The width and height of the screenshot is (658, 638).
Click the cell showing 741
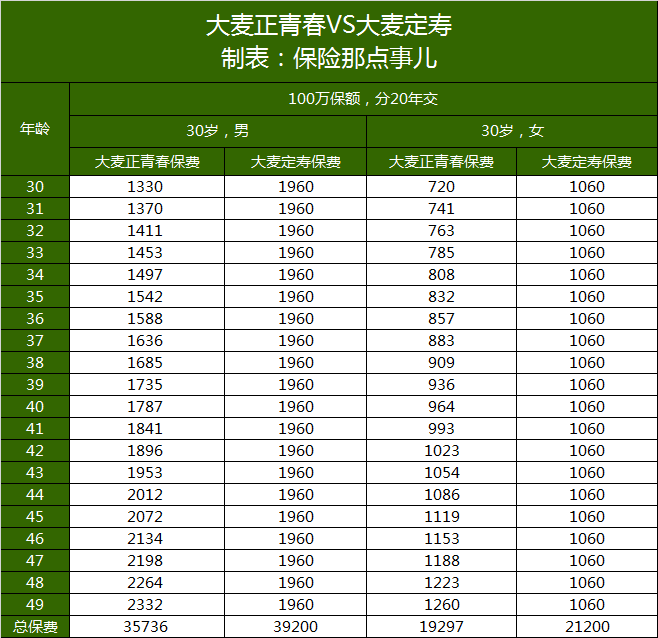coord(441,209)
